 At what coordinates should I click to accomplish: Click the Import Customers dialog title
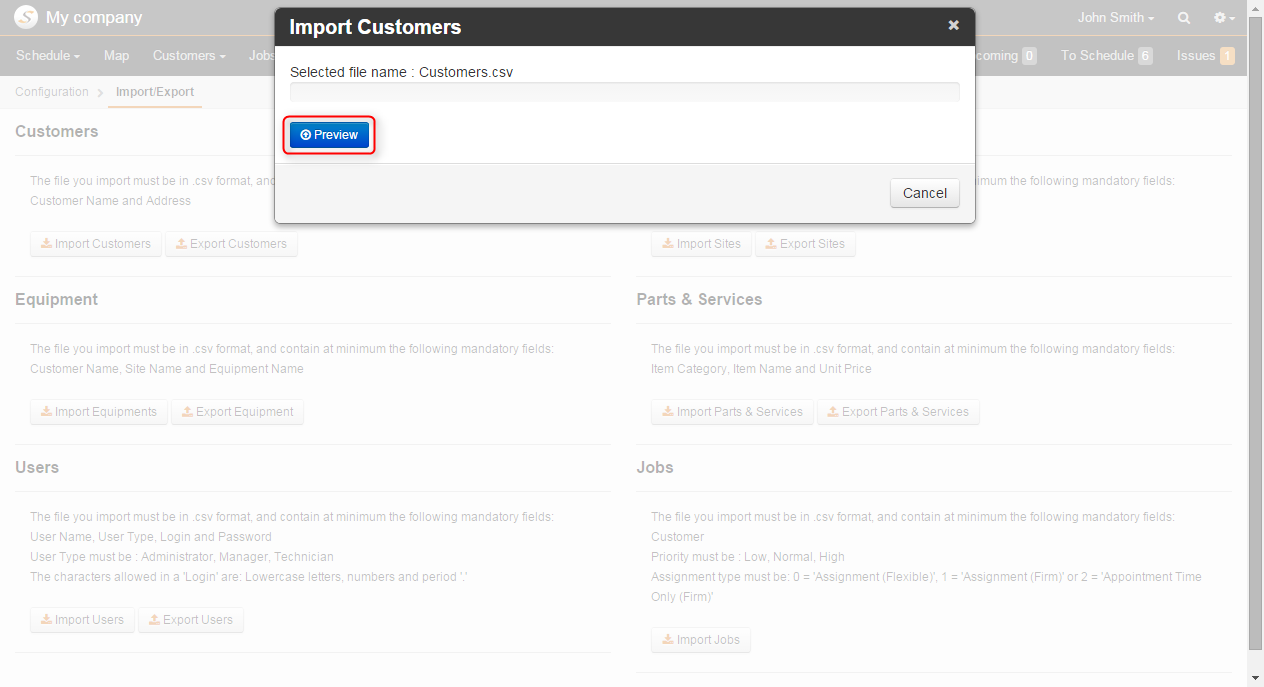pos(375,27)
